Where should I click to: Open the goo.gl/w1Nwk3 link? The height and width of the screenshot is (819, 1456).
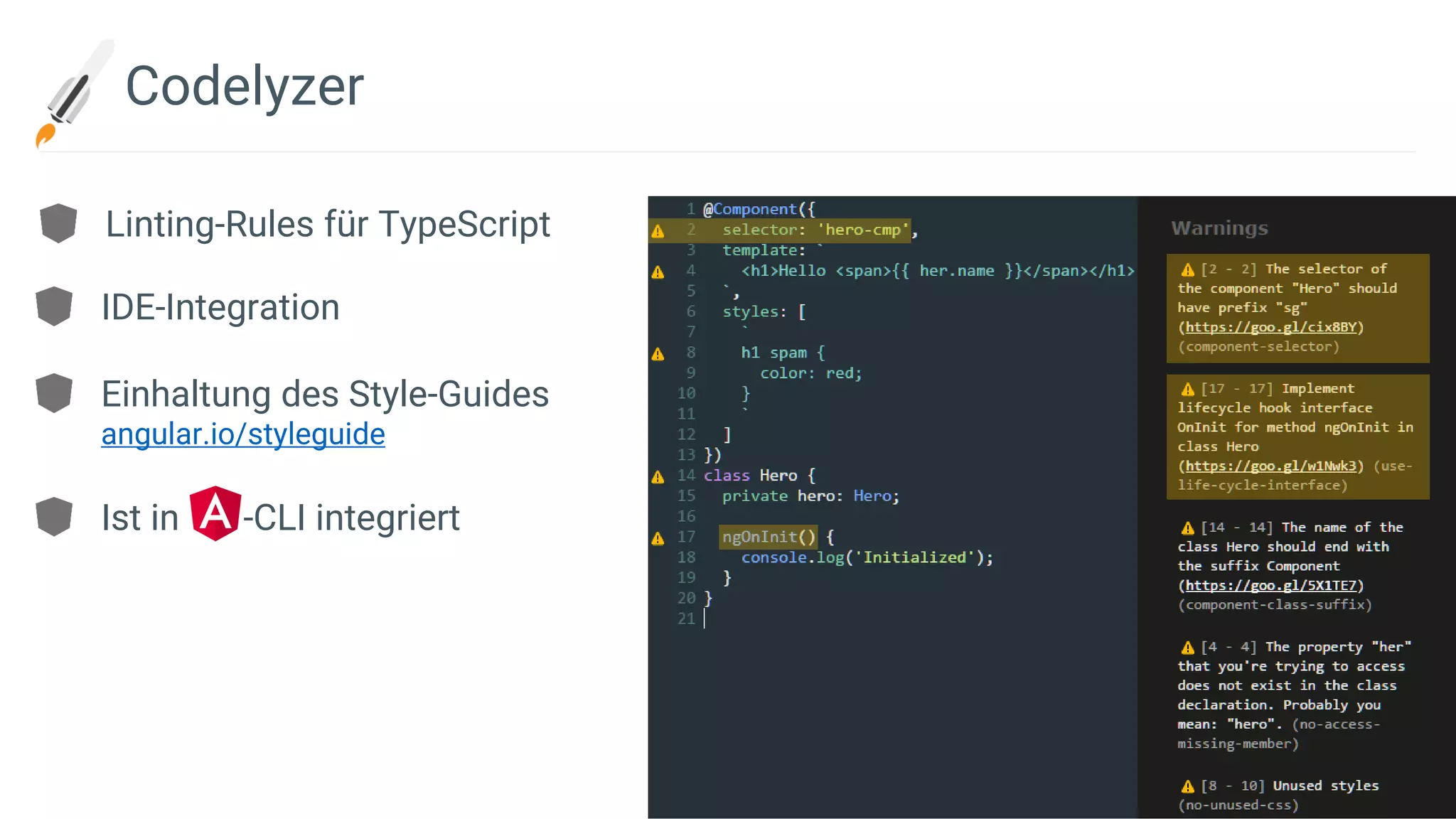[1270, 466]
